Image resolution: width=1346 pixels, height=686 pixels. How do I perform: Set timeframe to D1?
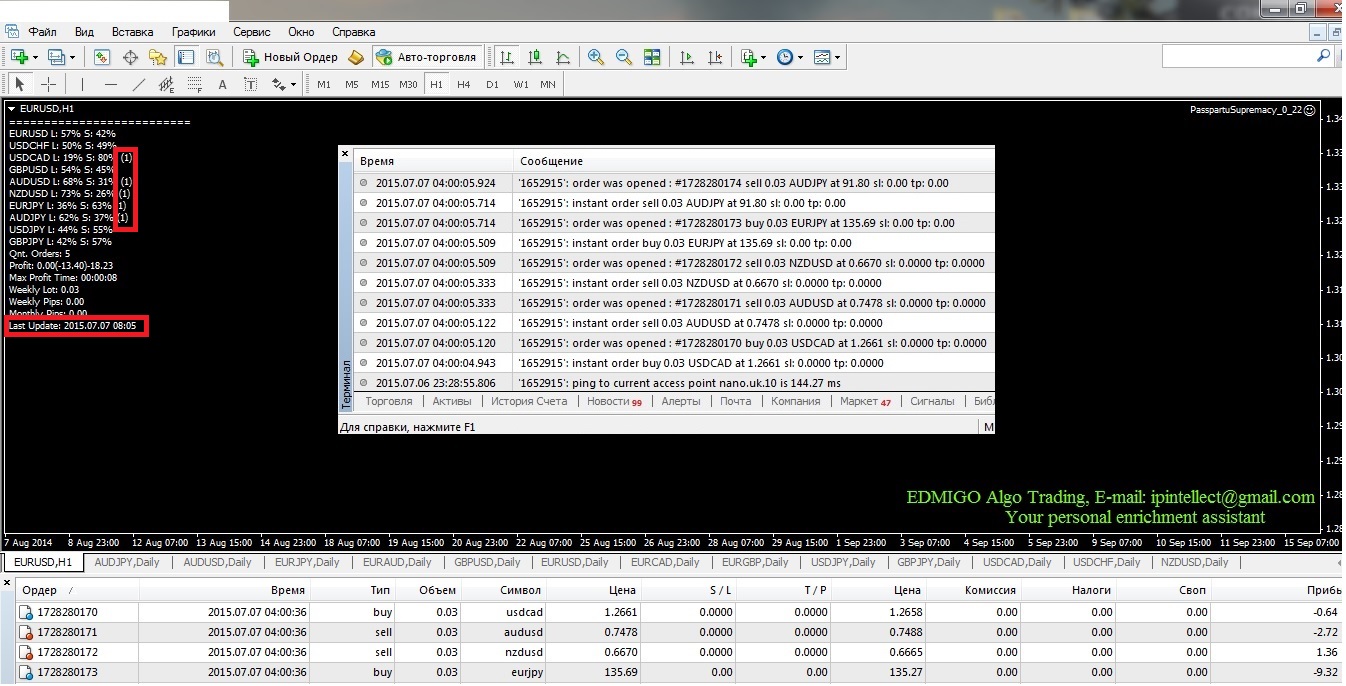(492, 84)
